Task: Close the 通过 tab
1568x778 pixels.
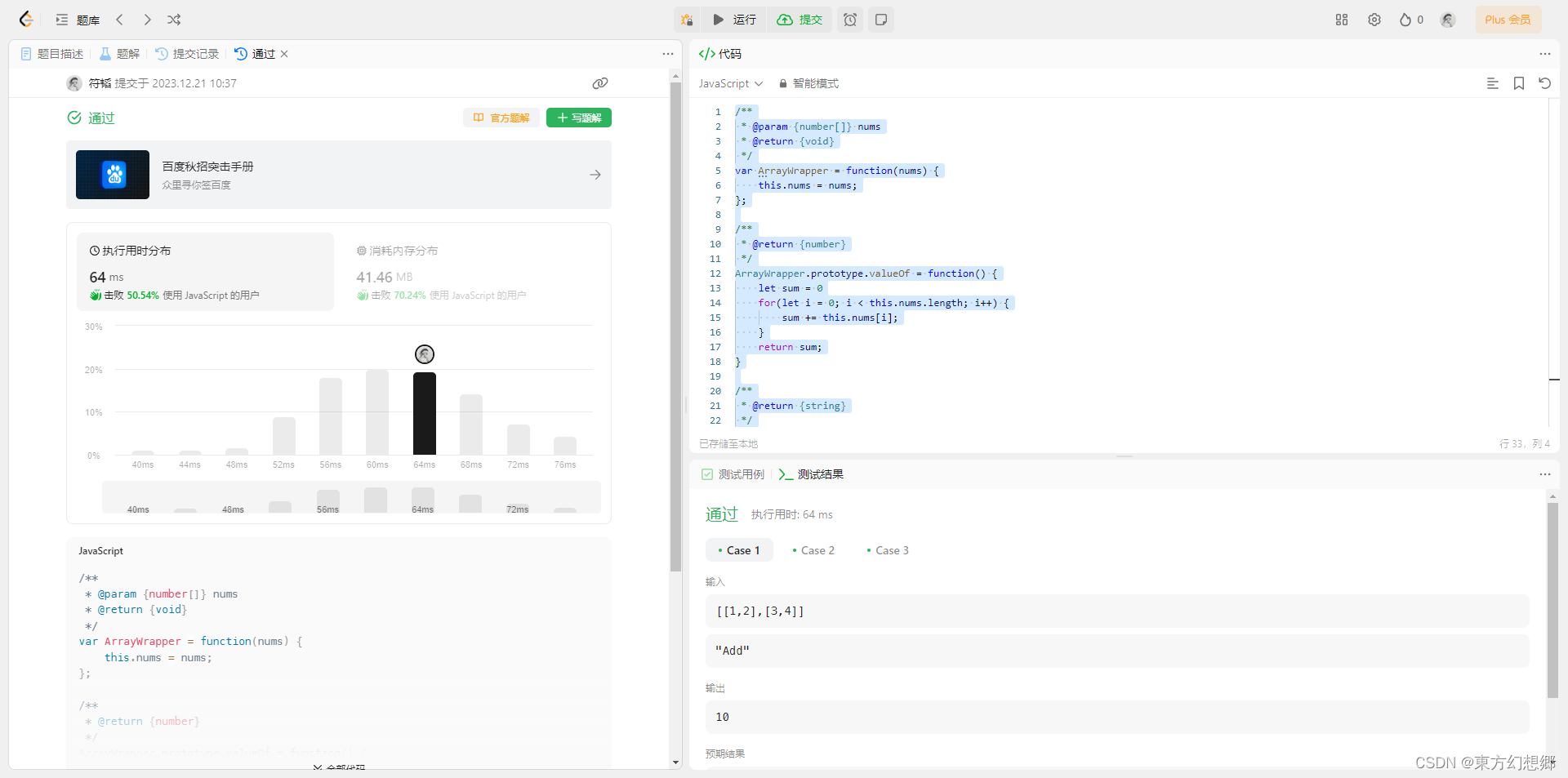Action: pyautogui.click(x=284, y=54)
